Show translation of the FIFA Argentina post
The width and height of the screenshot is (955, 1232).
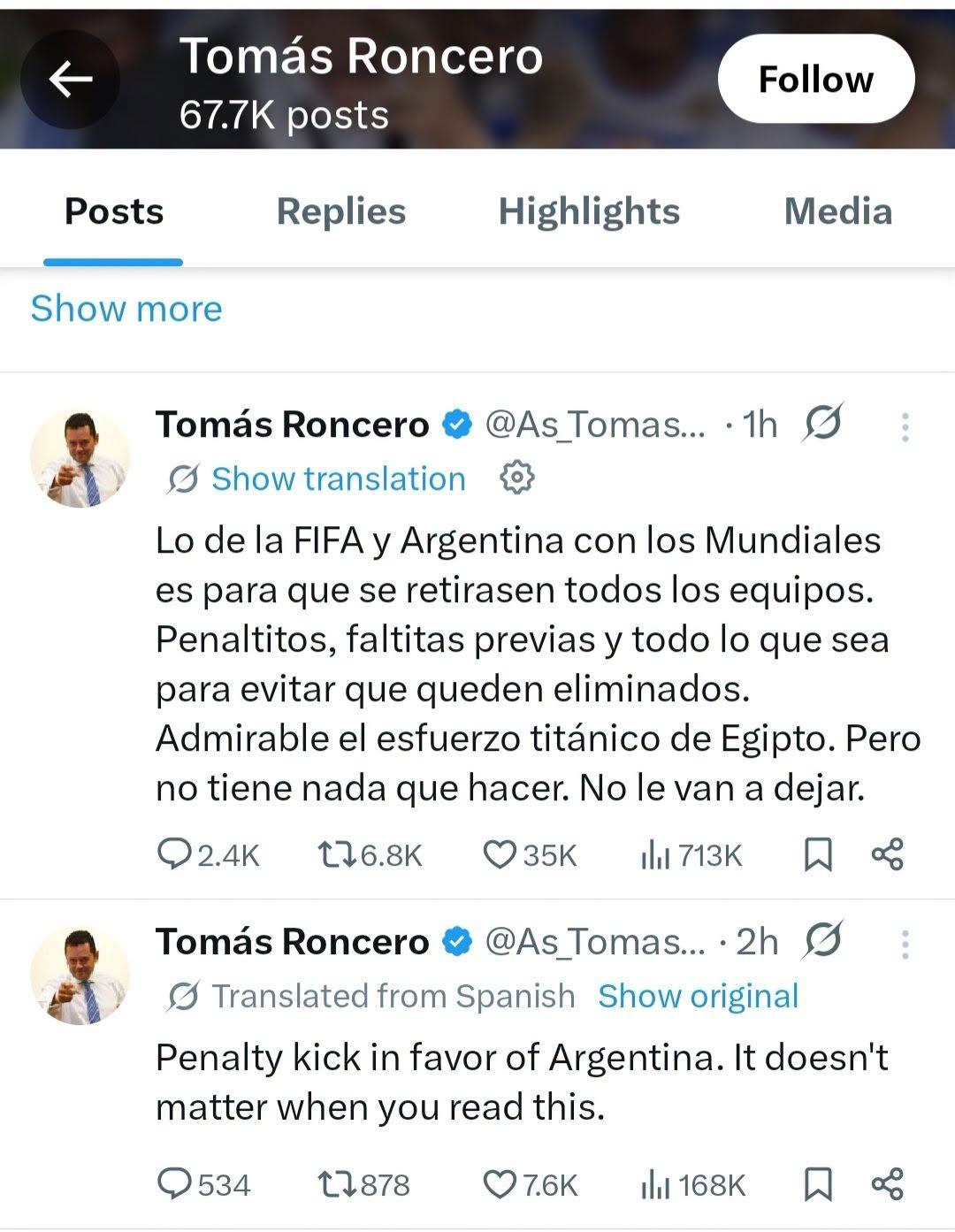point(338,478)
